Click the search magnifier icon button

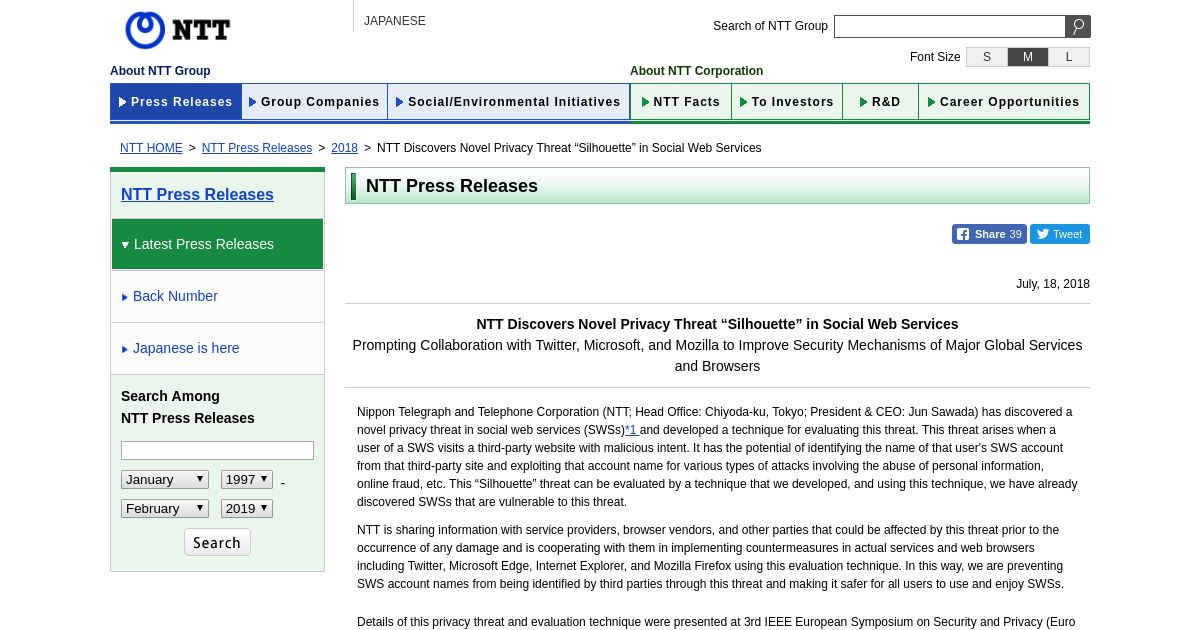click(x=1078, y=27)
